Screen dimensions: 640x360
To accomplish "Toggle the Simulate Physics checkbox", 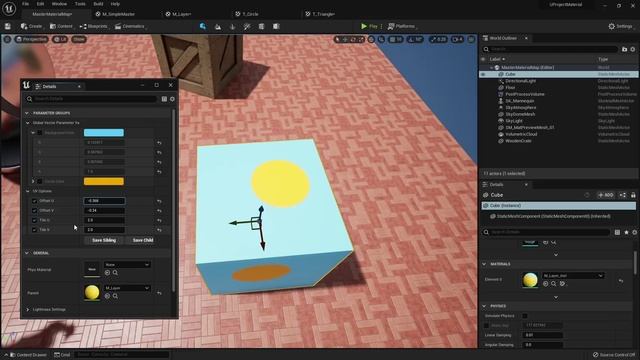I will (x=525, y=316).
